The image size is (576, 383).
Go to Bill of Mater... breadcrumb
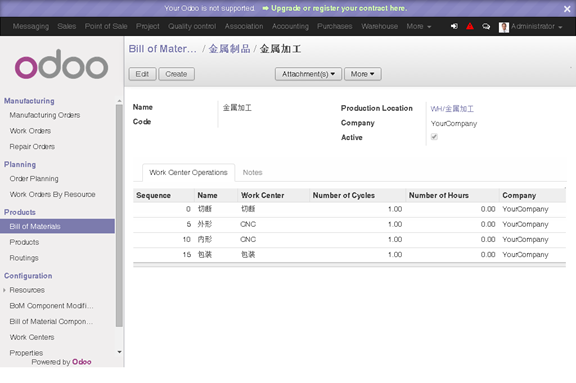(162, 49)
